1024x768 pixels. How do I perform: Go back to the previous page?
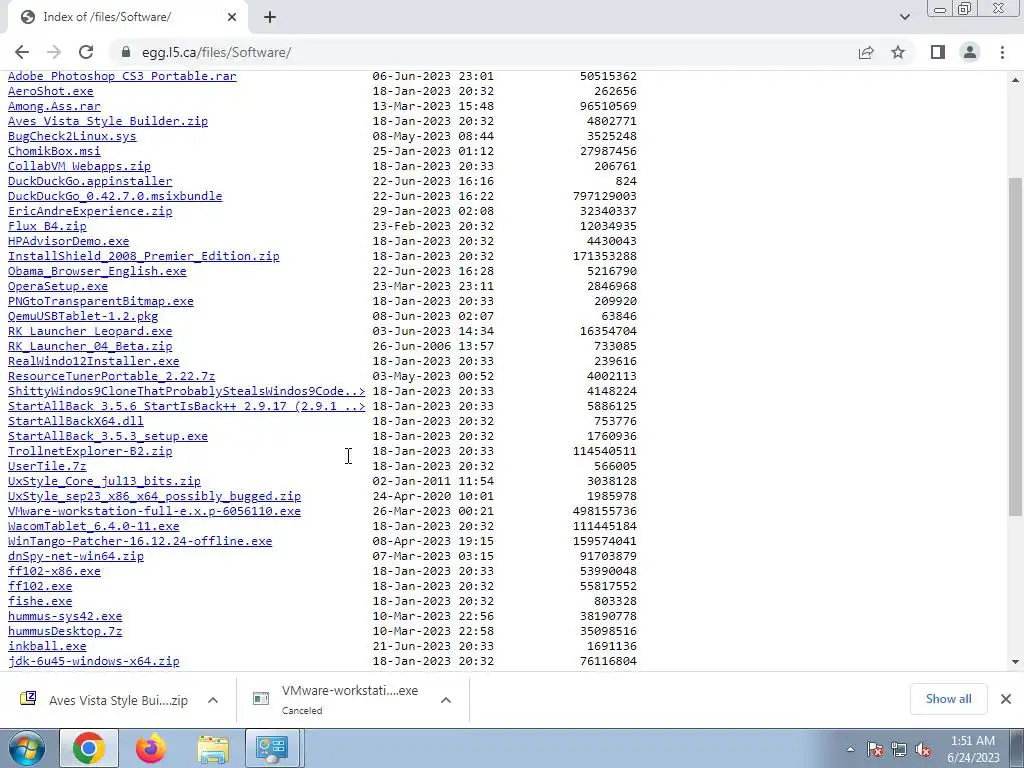(22, 52)
